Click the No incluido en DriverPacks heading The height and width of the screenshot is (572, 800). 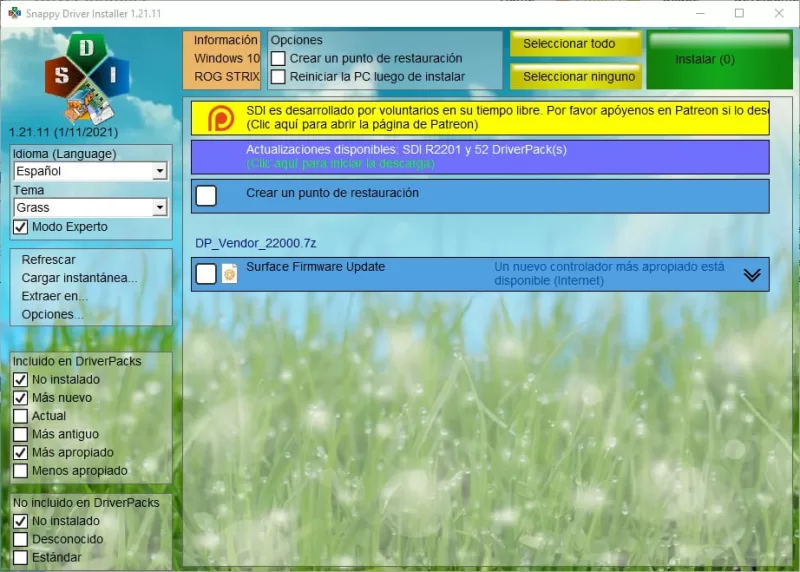86,503
